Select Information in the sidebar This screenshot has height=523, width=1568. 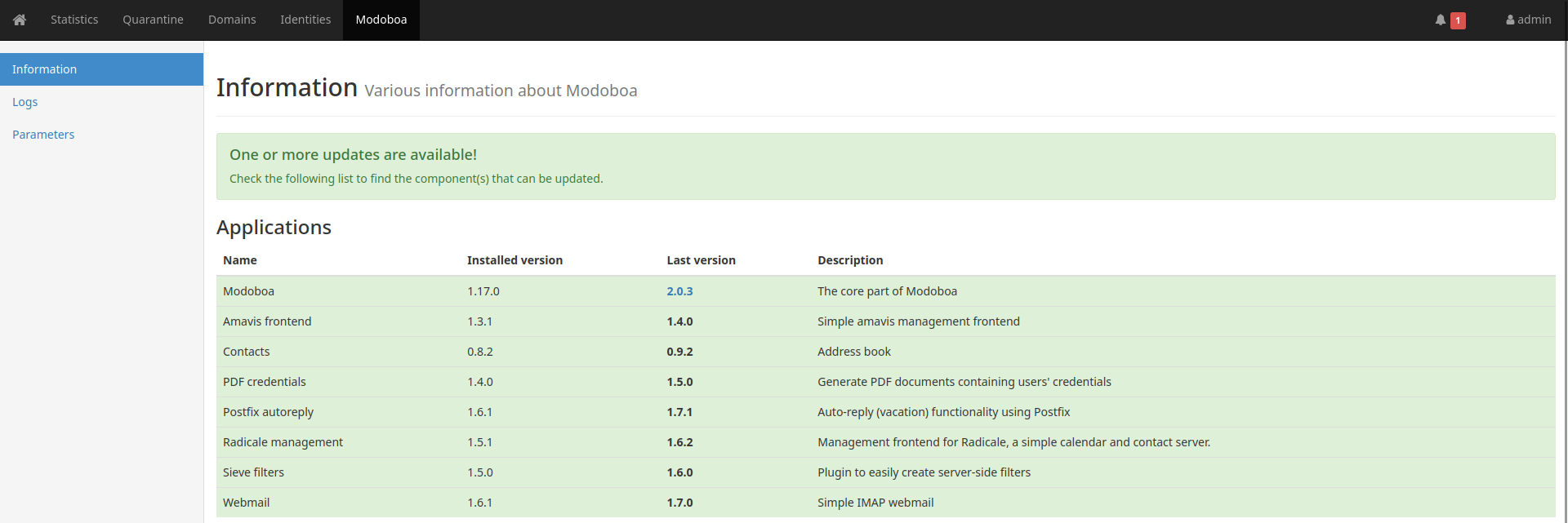click(x=101, y=69)
